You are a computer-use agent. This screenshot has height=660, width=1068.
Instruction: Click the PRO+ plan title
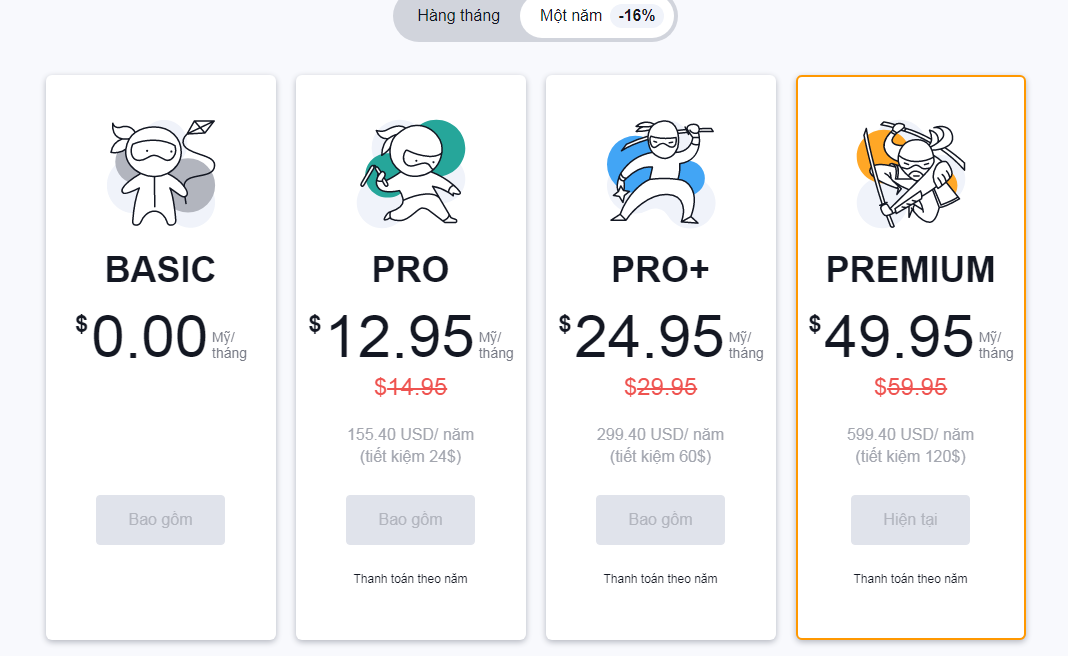[660, 269]
